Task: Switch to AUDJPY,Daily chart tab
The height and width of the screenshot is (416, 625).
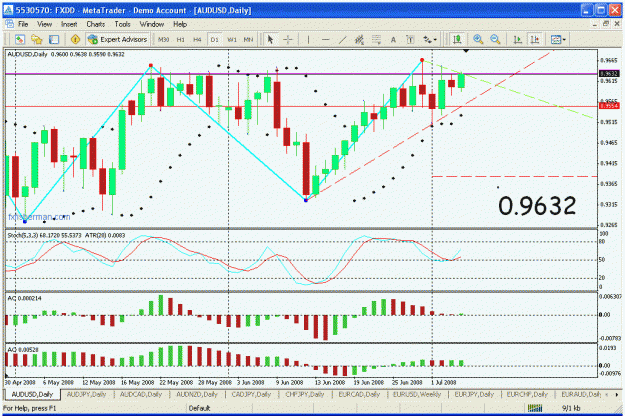Action: pos(86,394)
